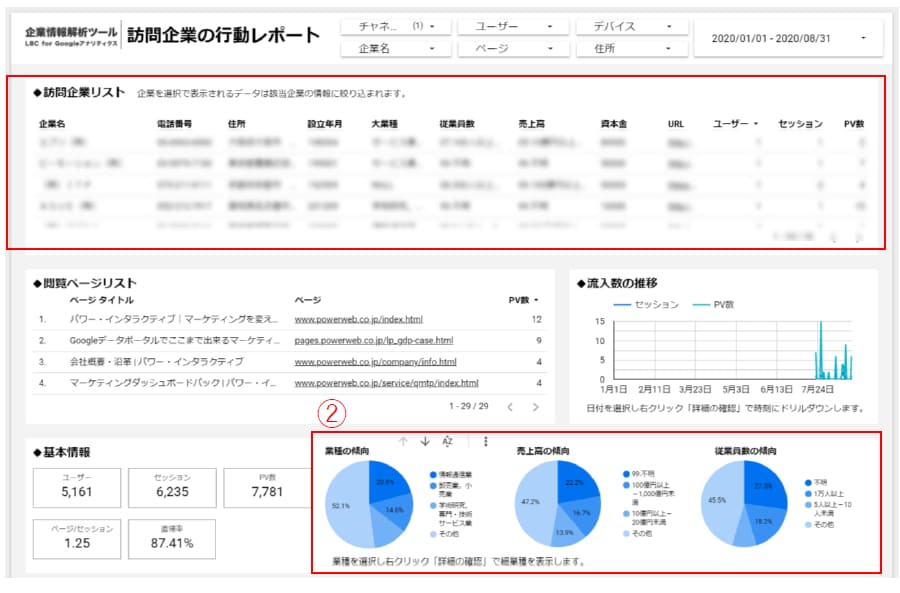Open www.powerweb.co.jp/index.html link
This screenshot has height=593, width=900.
pyautogui.click(x=359, y=319)
